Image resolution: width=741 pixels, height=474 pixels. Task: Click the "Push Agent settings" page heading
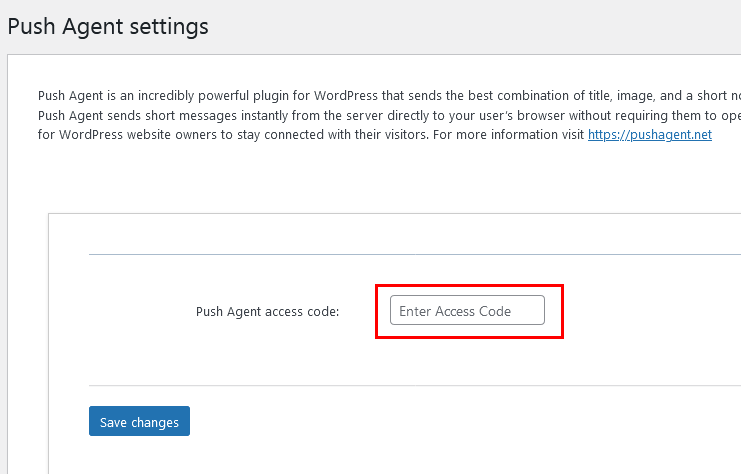point(108,26)
